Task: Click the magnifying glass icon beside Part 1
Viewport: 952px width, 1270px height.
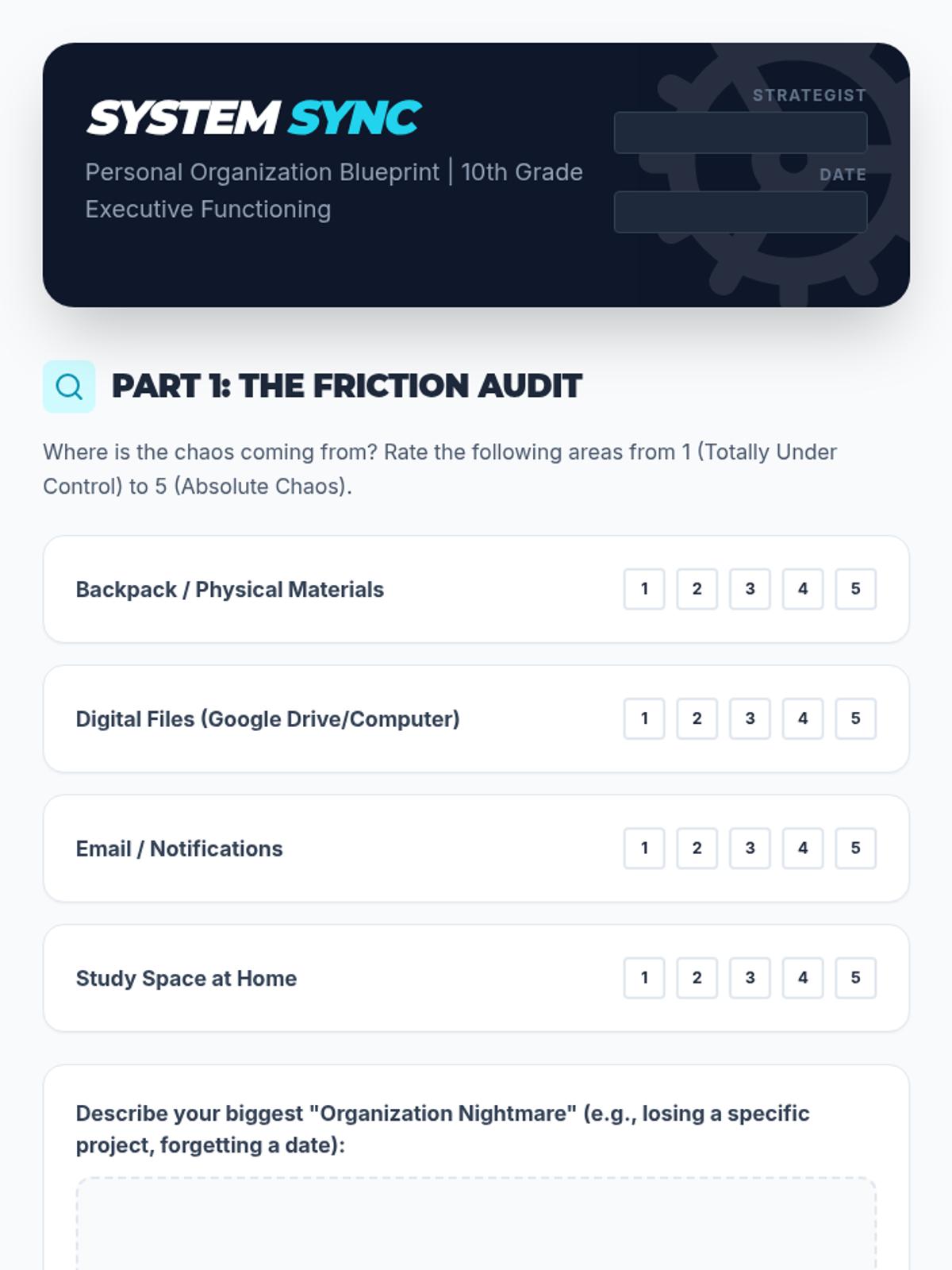Action: (x=69, y=387)
